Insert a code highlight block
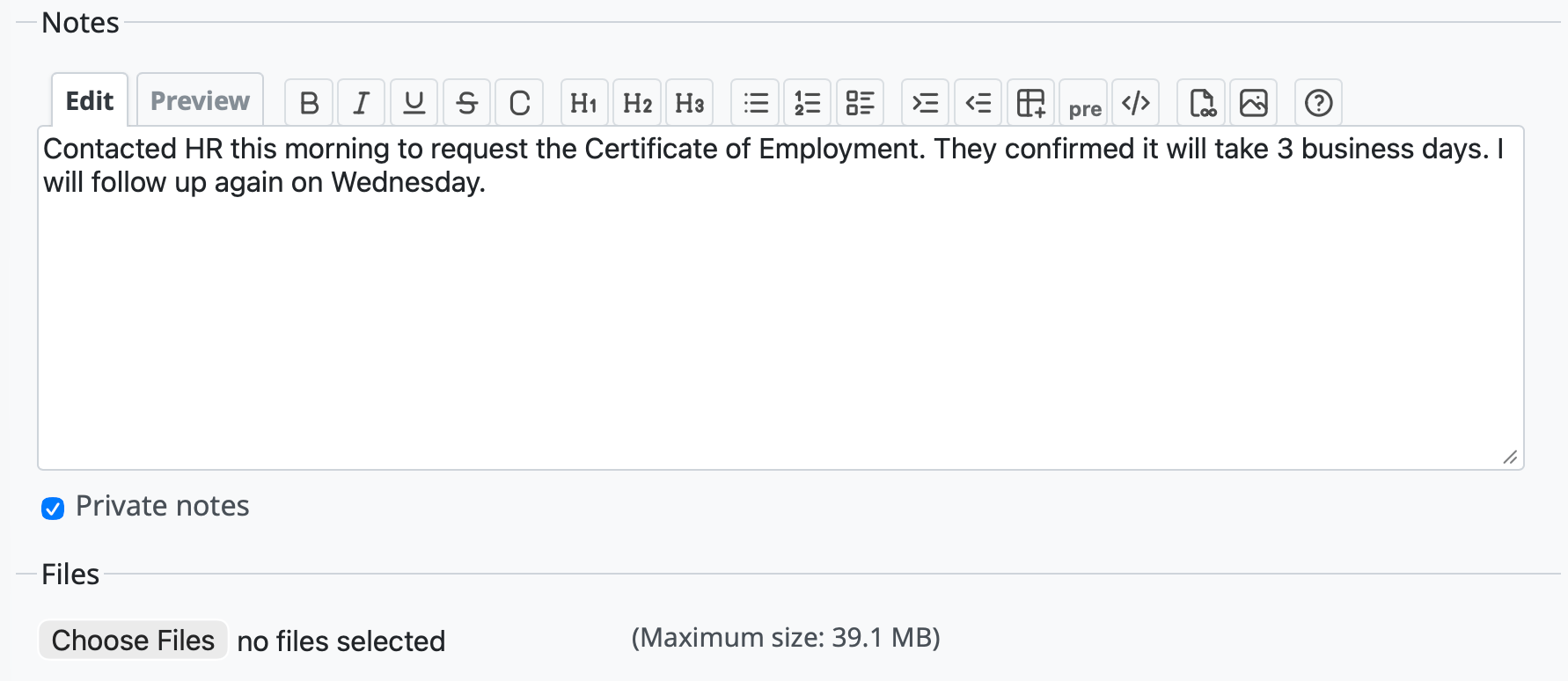This screenshot has height=681, width=1568. click(x=1136, y=102)
